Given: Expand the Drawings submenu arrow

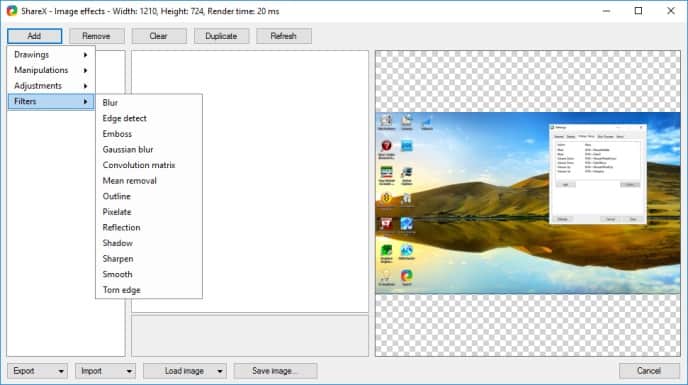Looking at the screenshot, I should [86, 55].
